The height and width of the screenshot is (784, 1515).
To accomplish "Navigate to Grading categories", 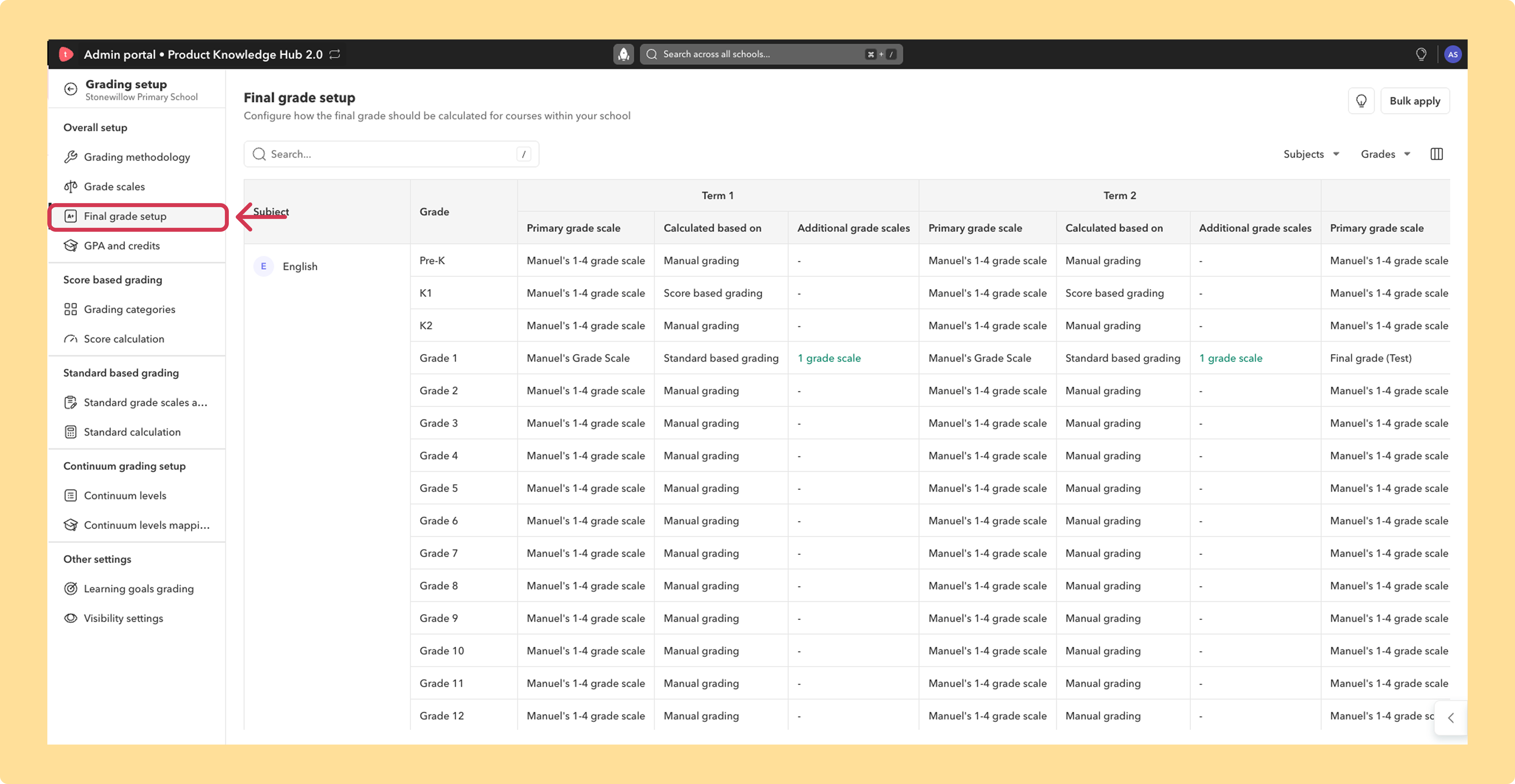I will [137, 309].
